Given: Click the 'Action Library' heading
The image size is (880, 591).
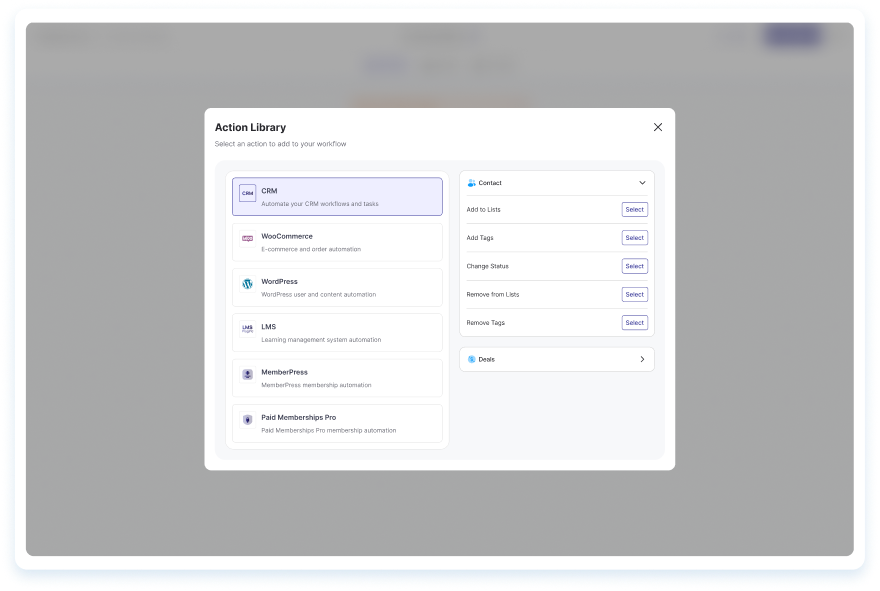Looking at the screenshot, I should click(250, 127).
